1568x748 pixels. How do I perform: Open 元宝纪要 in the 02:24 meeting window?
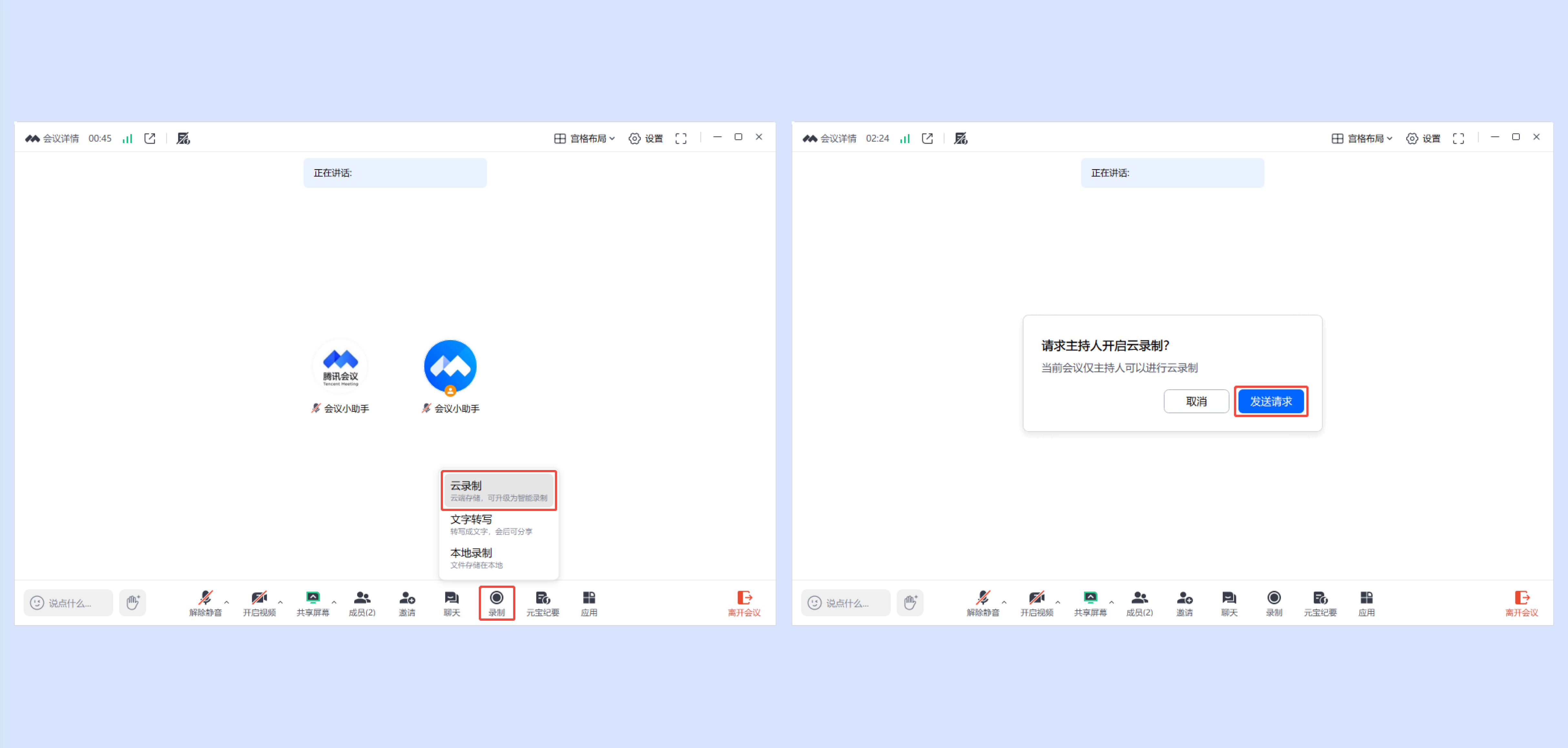click(1320, 602)
